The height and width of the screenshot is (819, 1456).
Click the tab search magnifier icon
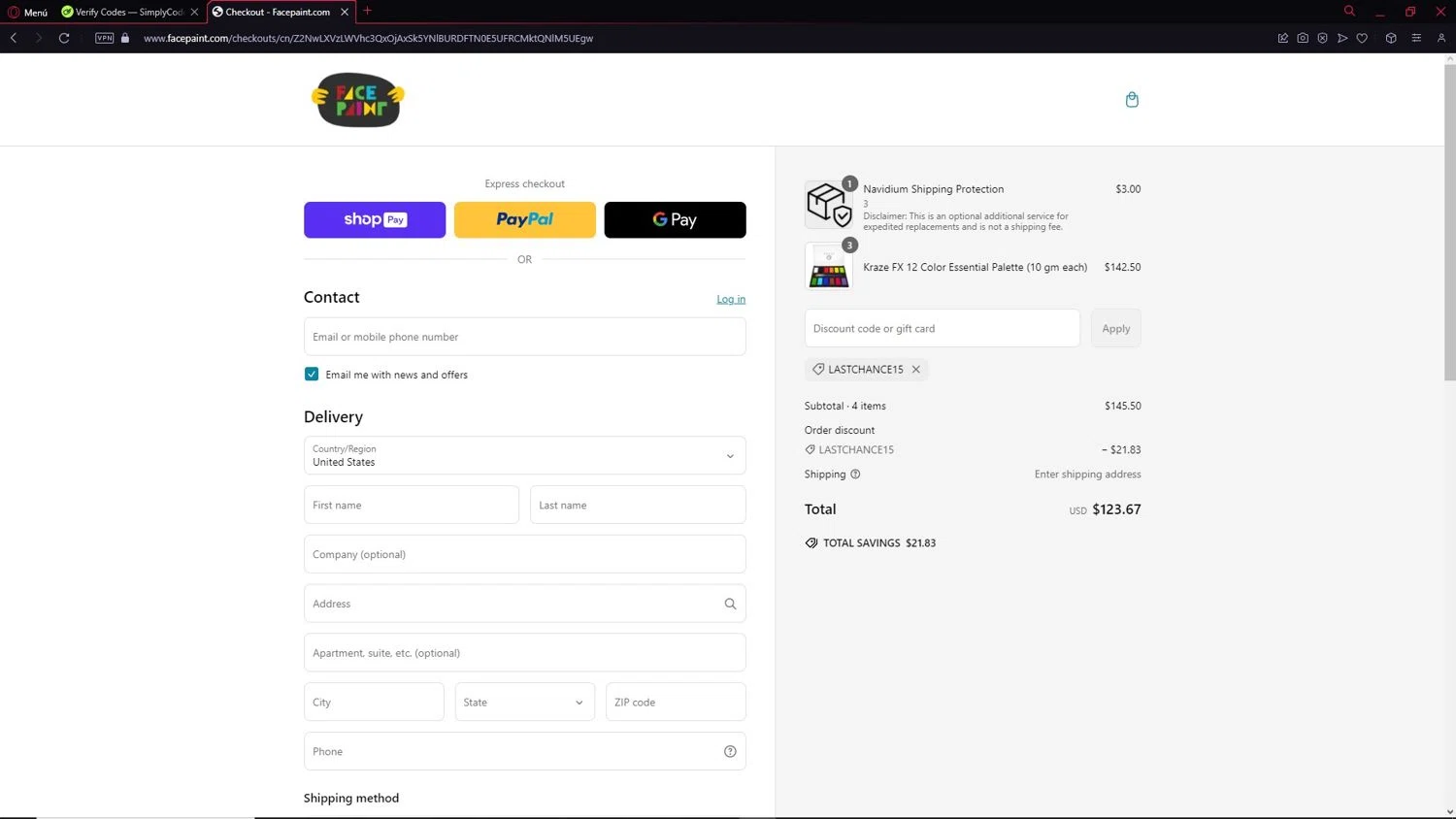pos(1349,12)
